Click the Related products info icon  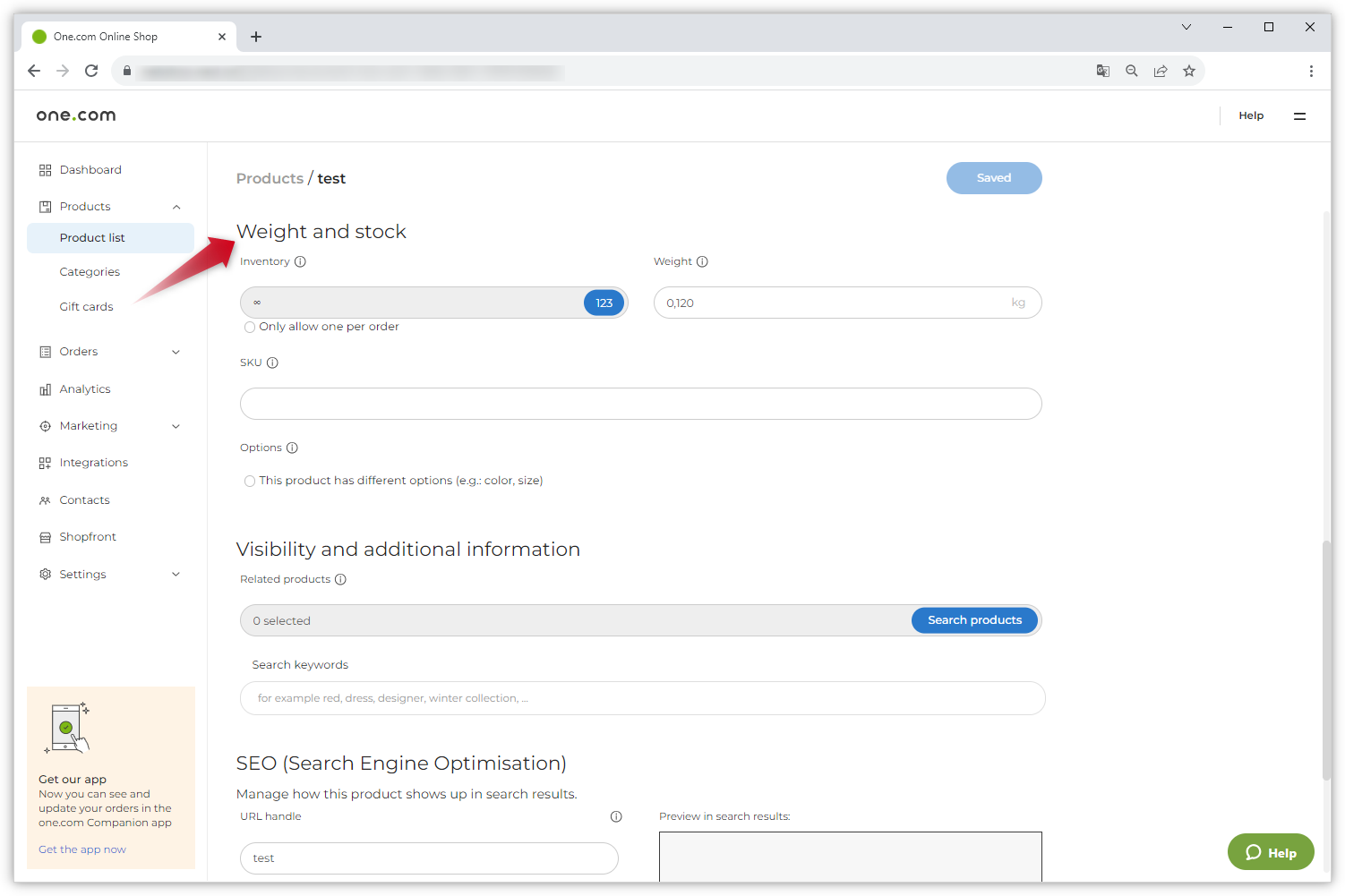coord(340,580)
